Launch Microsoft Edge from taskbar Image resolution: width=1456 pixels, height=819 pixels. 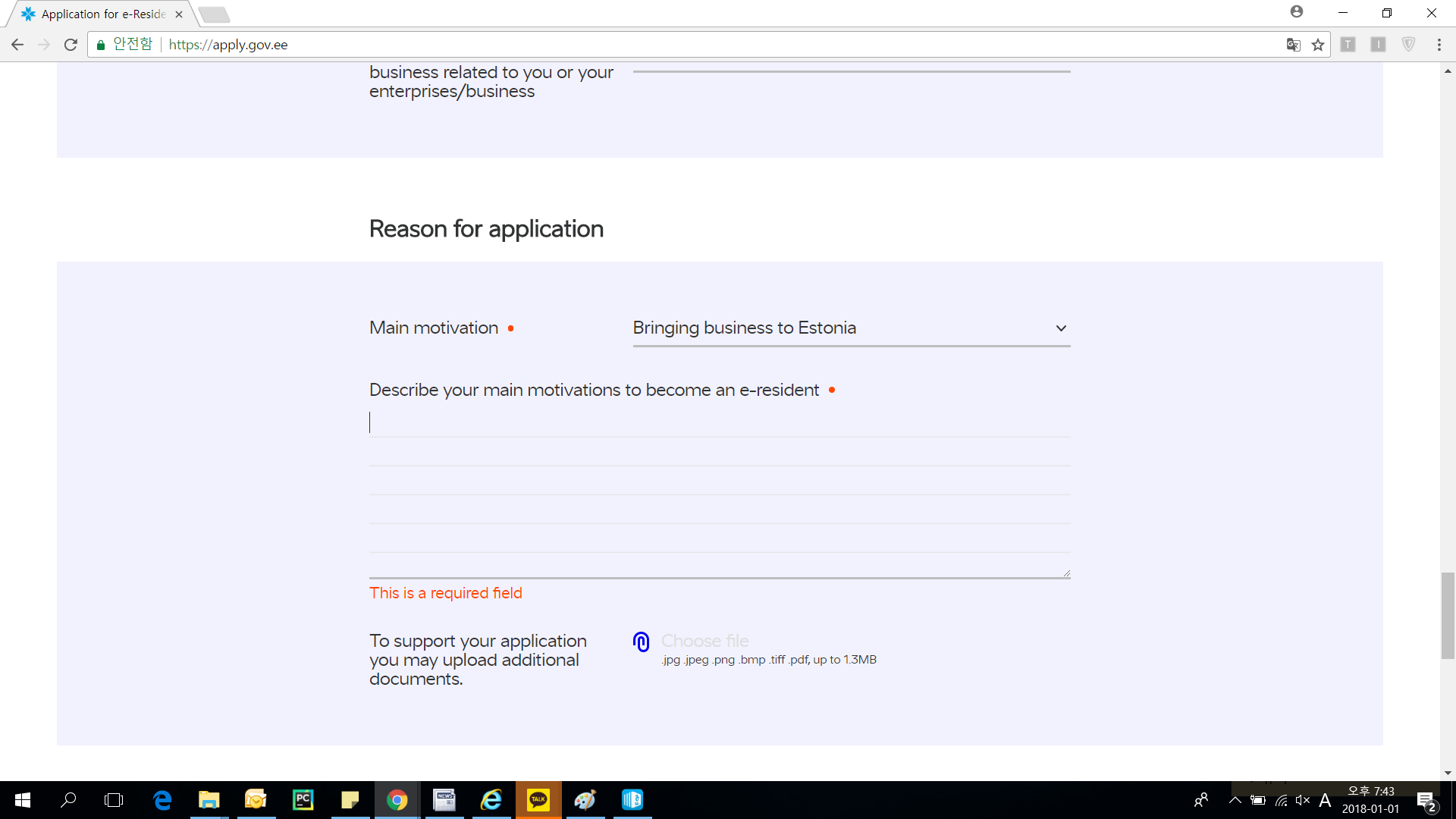click(162, 800)
